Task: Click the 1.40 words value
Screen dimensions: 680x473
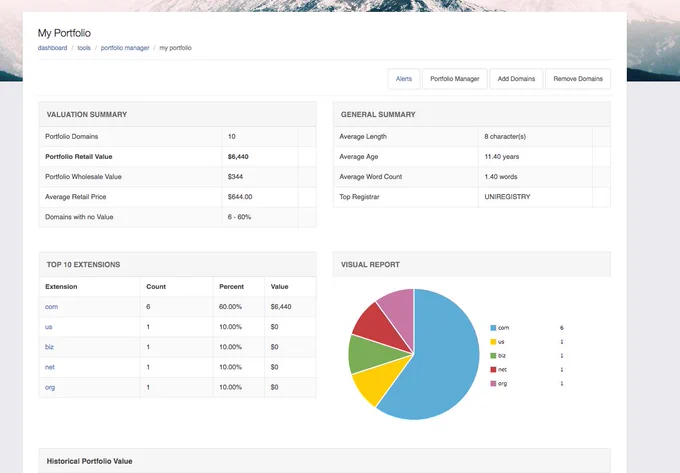Action: 501,176
